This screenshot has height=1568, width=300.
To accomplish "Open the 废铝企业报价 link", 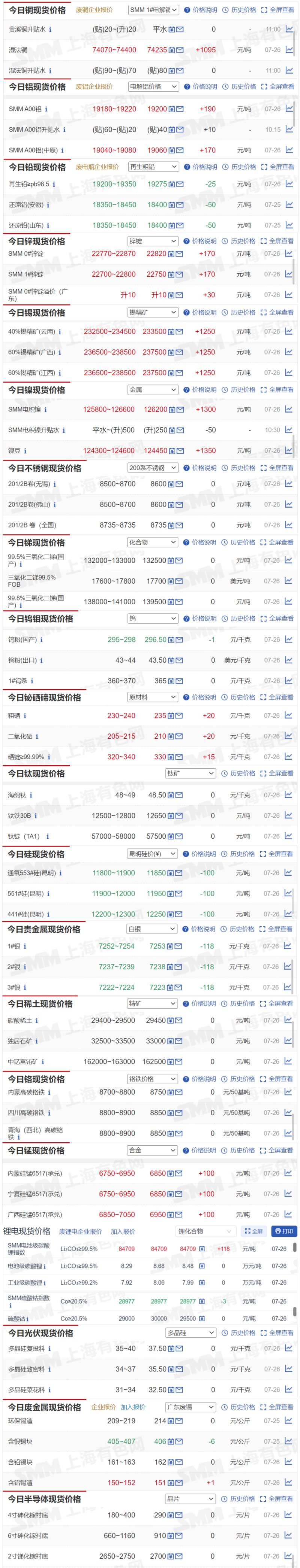I will 94,87.
